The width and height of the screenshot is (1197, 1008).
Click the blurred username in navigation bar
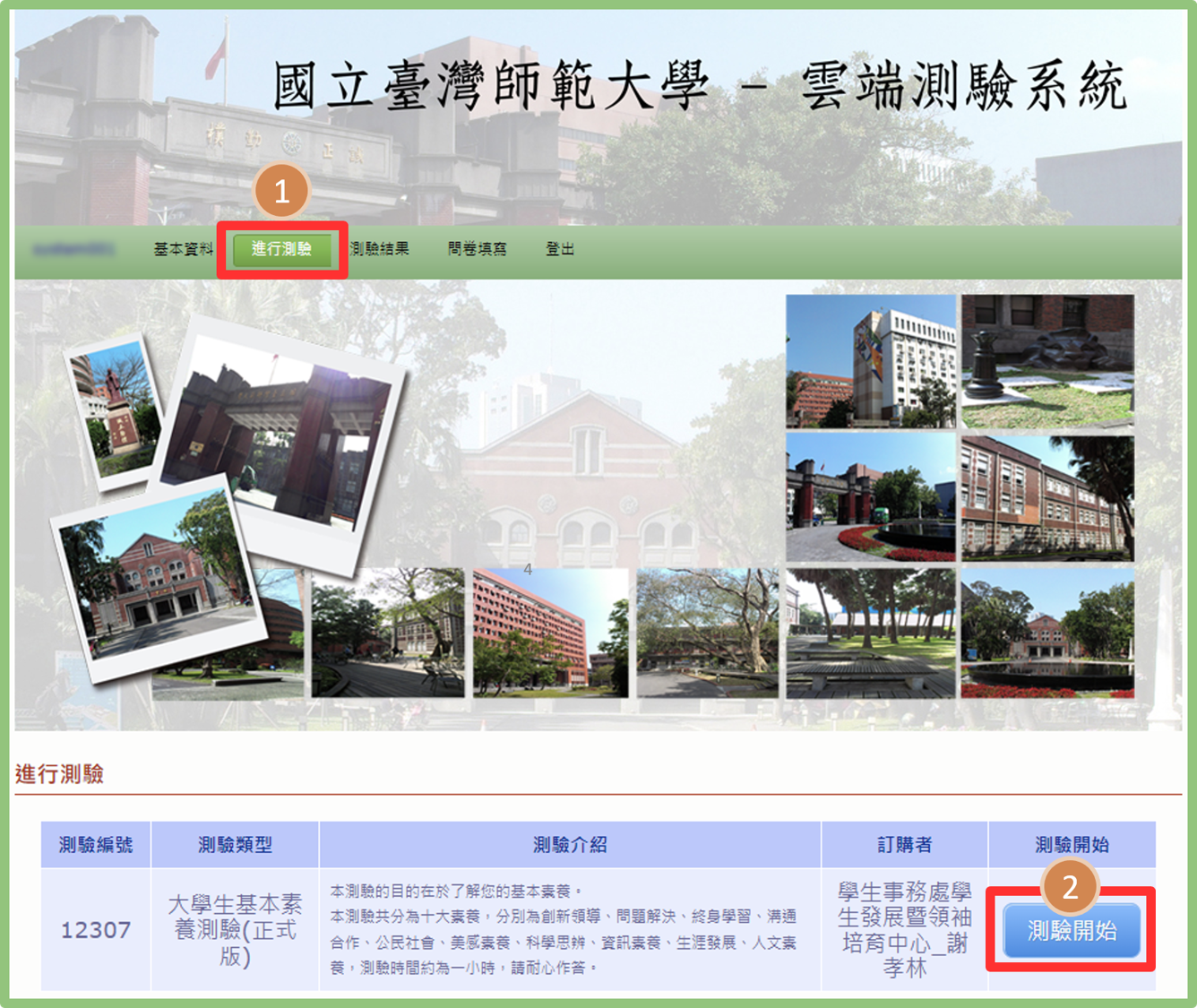click(x=73, y=249)
